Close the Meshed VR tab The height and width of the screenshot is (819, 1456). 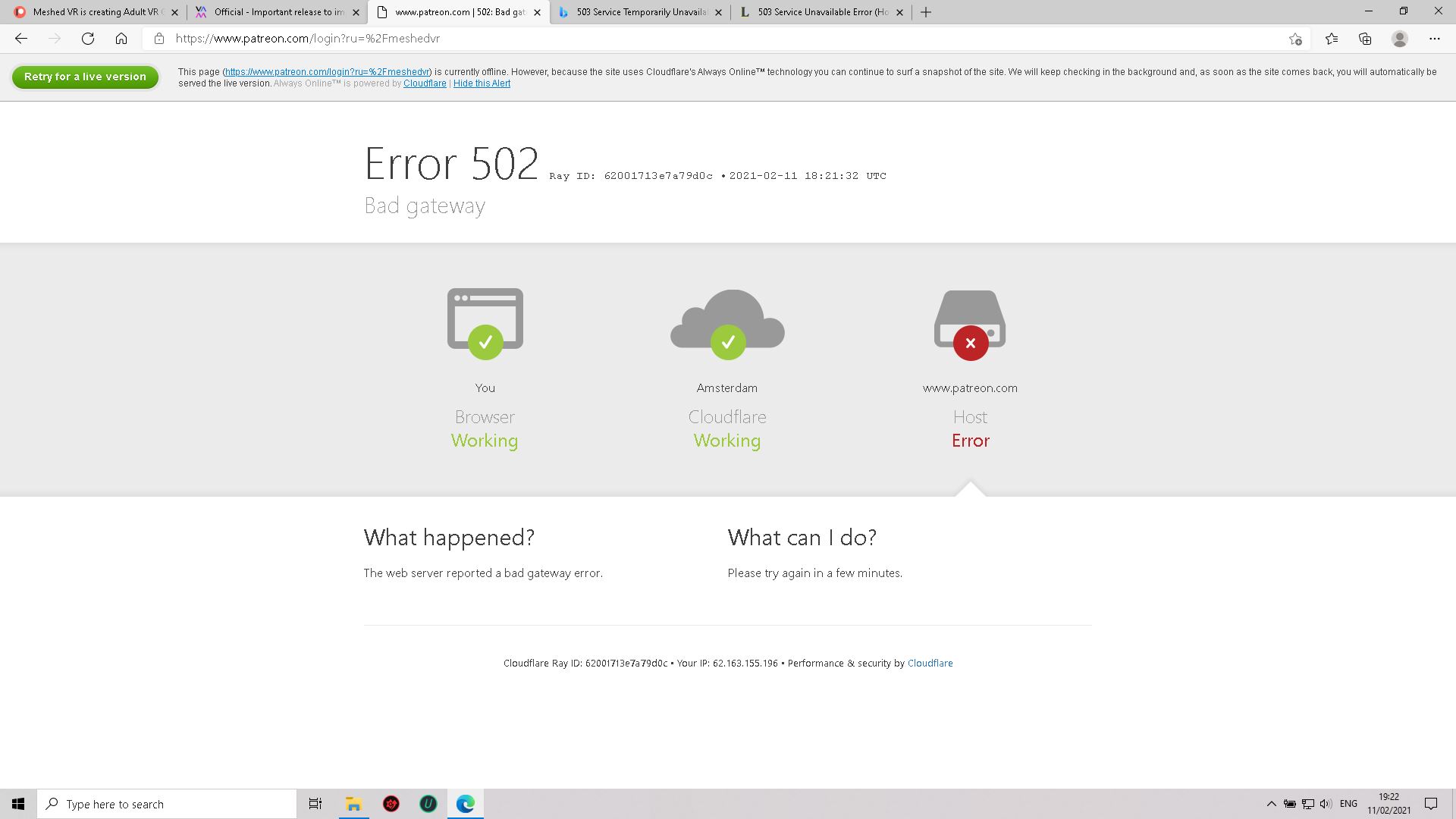(174, 12)
